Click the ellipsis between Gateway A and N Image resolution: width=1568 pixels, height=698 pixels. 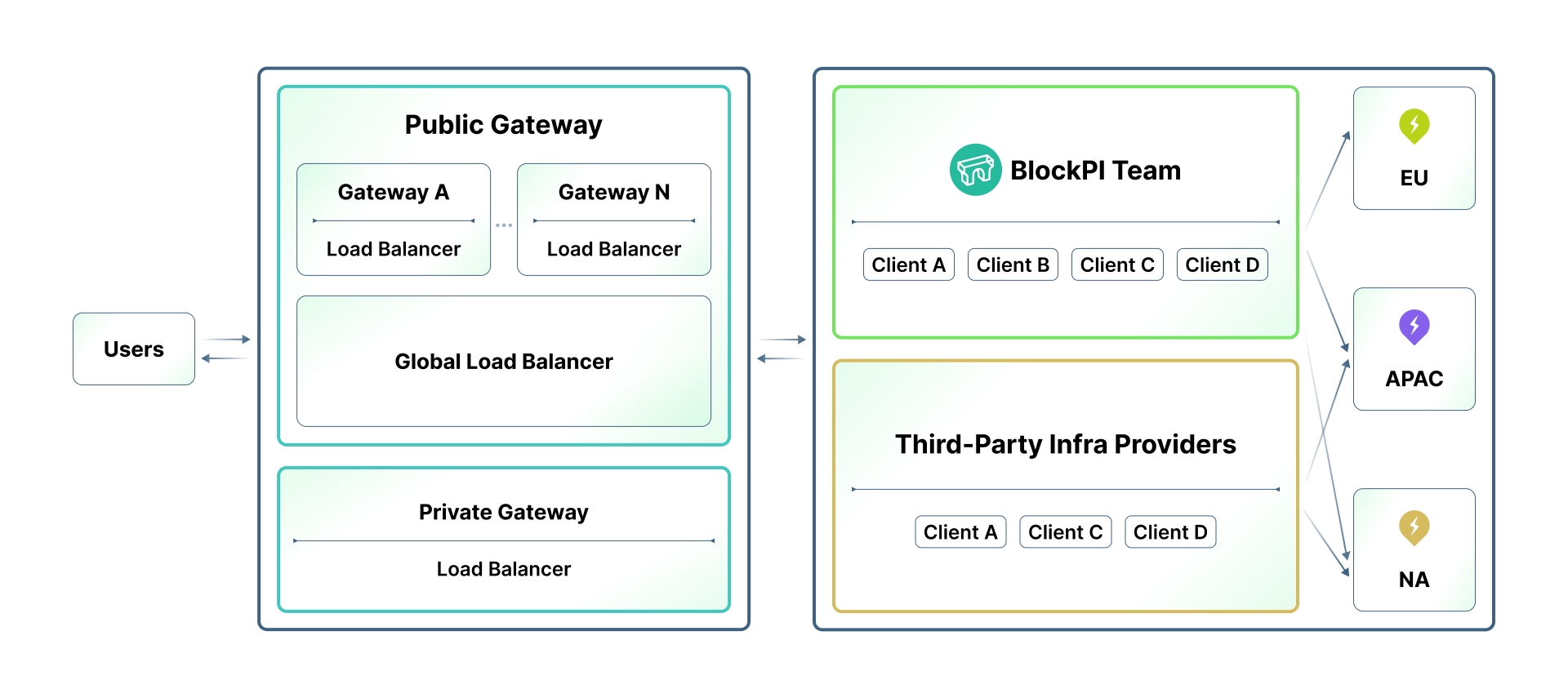coord(504,225)
